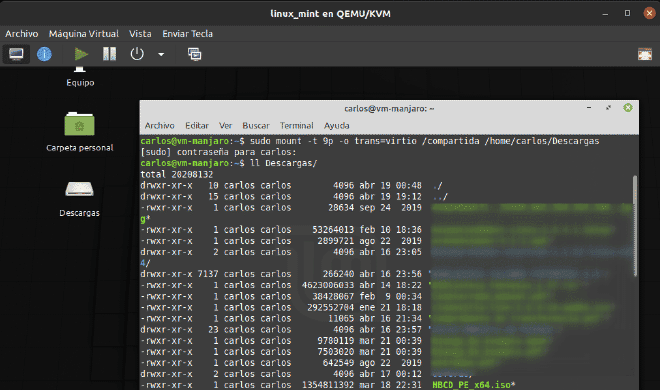Open the Enviar Tecla menu
Image resolution: width=660 pixels, height=390 pixels.
[x=187, y=34]
